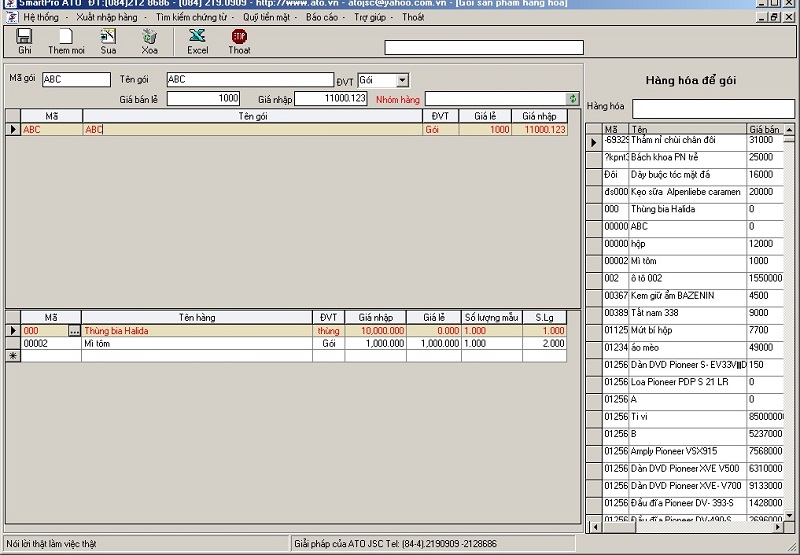Export using the Excel icon
This screenshot has height=555, width=800.
(x=197, y=36)
